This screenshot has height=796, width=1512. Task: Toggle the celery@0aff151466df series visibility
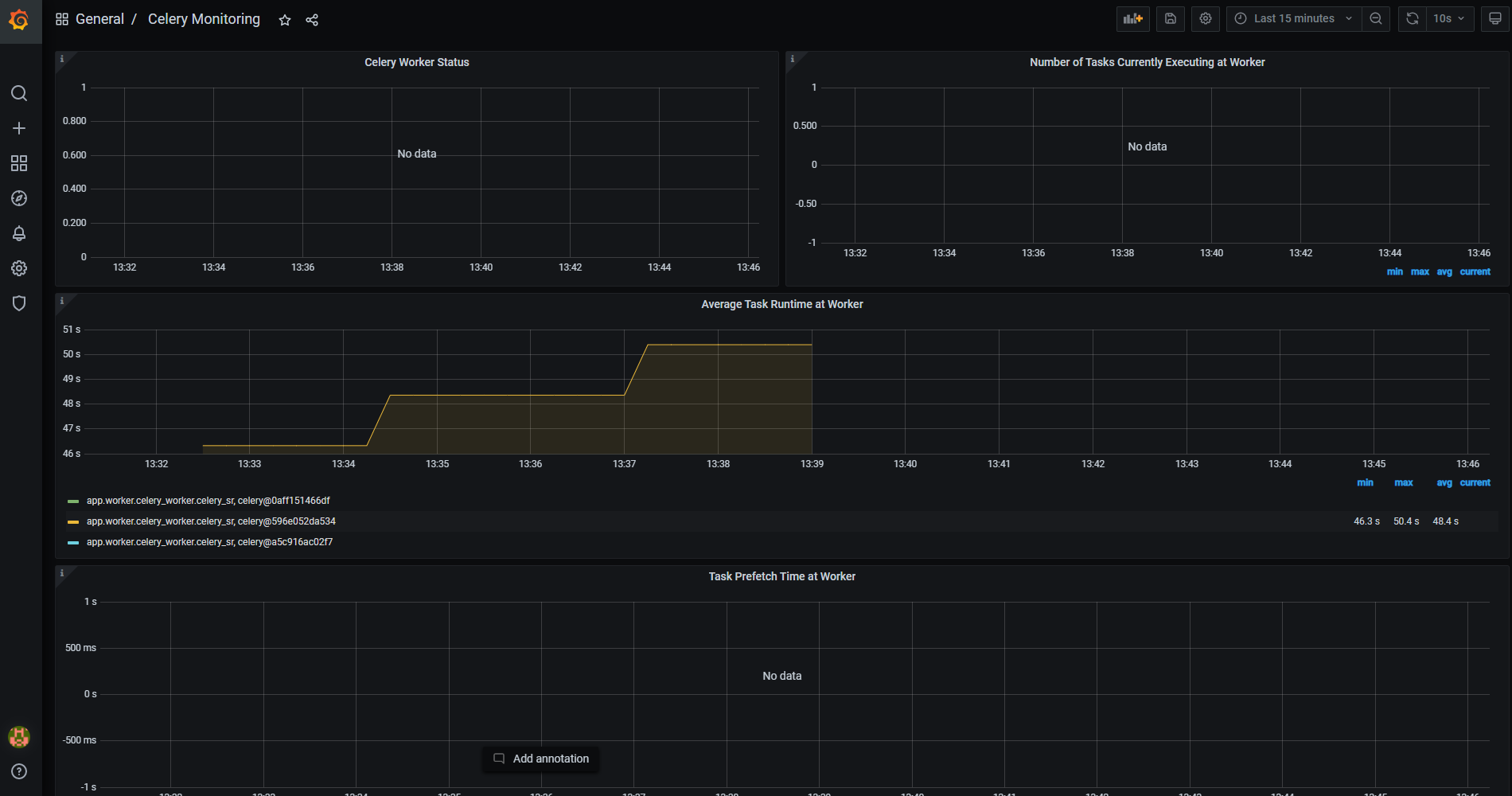[x=208, y=500]
